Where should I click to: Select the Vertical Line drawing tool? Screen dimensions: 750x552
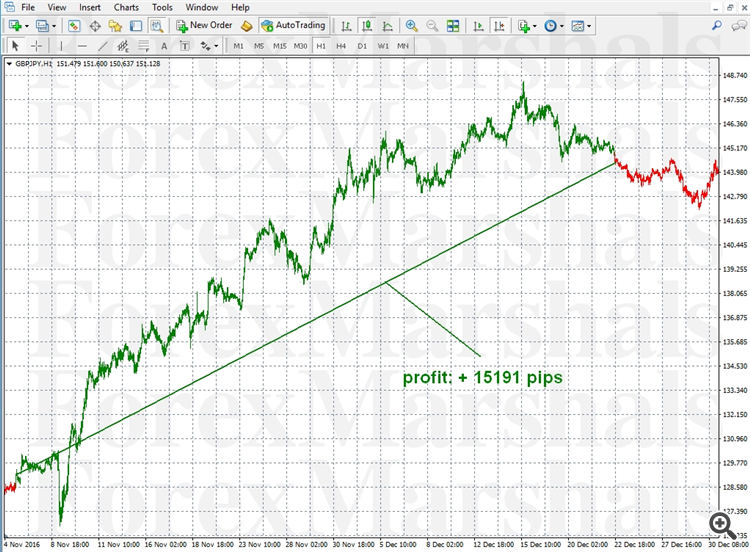click(61, 46)
